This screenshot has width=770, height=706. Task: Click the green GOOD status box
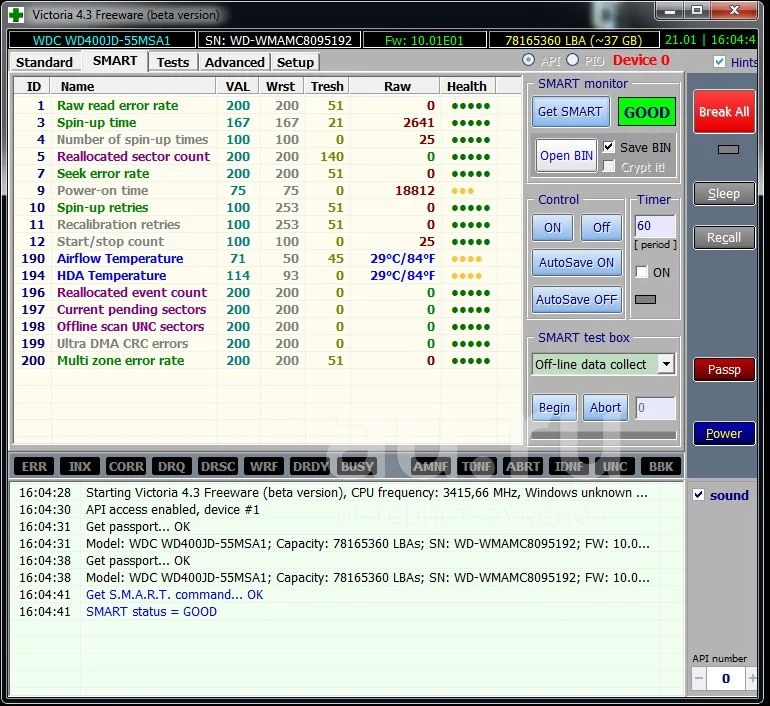click(x=646, y=112)
